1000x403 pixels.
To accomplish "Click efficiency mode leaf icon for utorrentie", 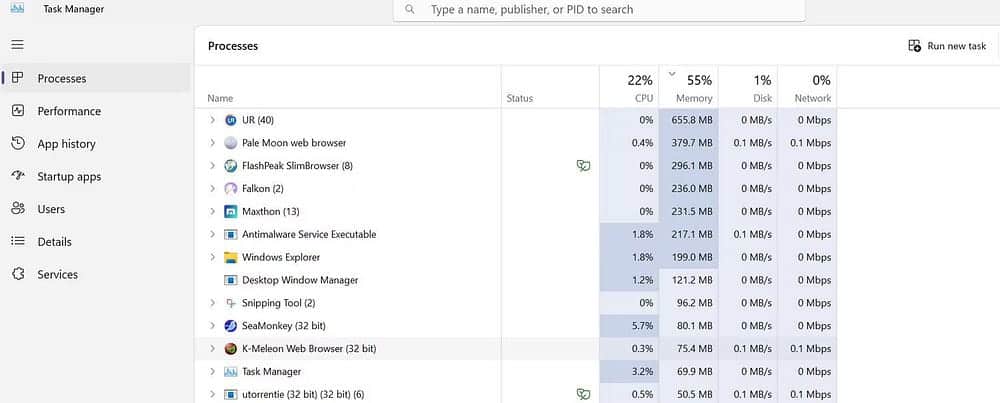I will click(x=583, y=394).
